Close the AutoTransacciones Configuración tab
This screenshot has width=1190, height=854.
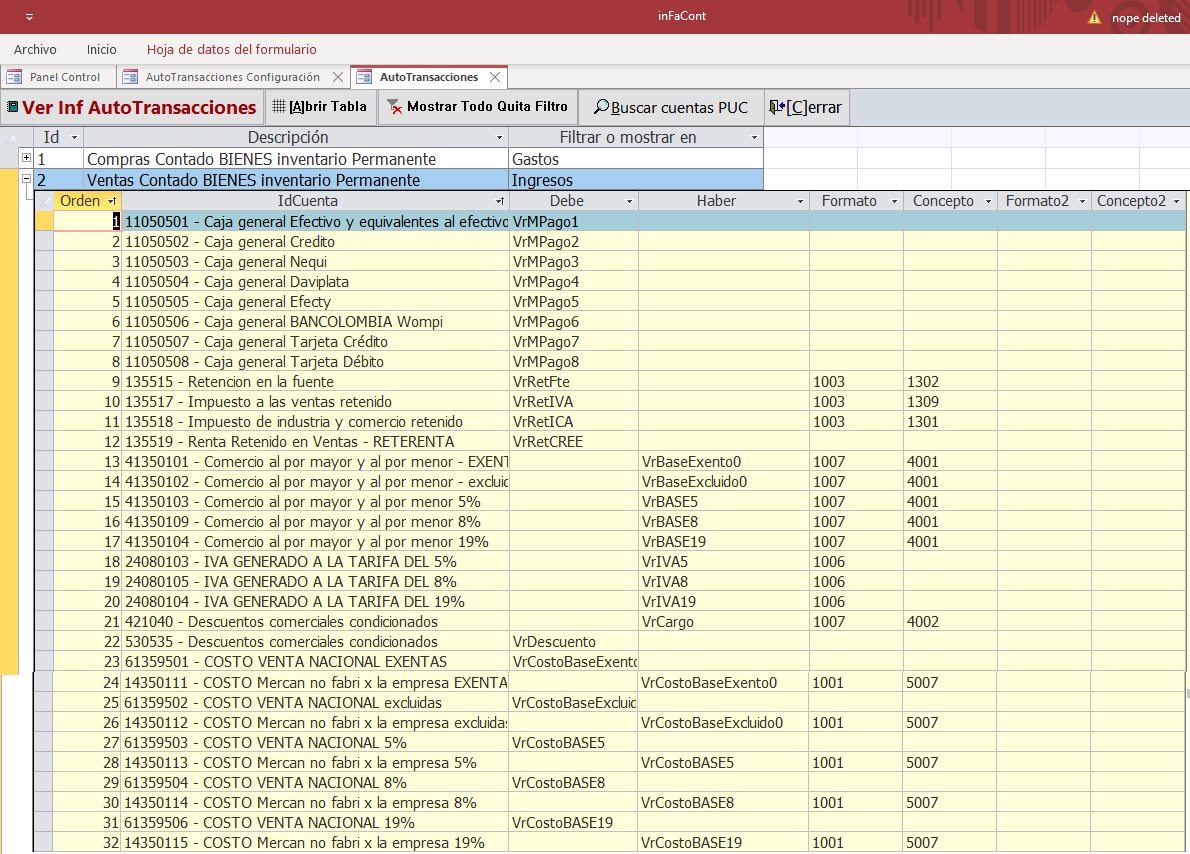337,77
